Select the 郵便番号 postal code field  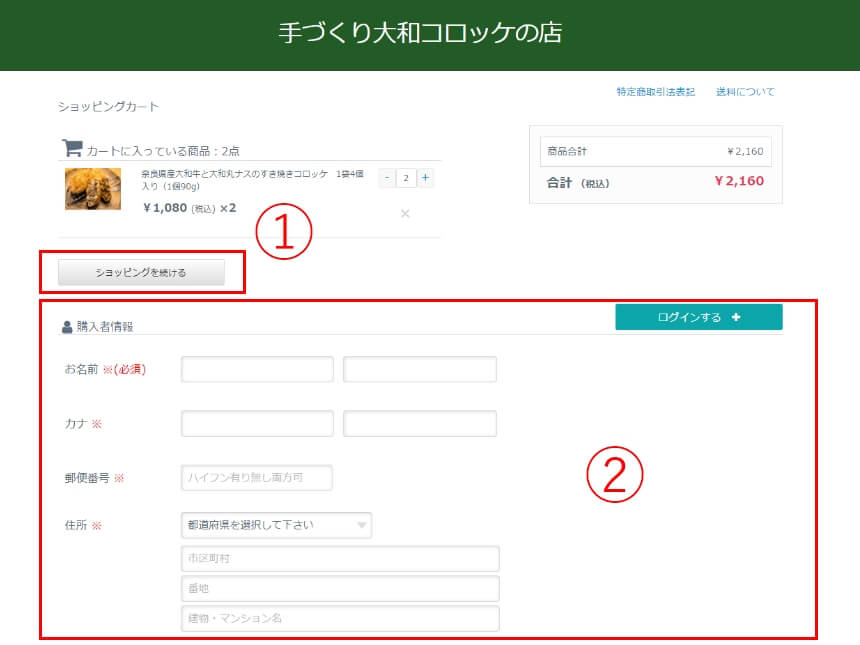256,478
